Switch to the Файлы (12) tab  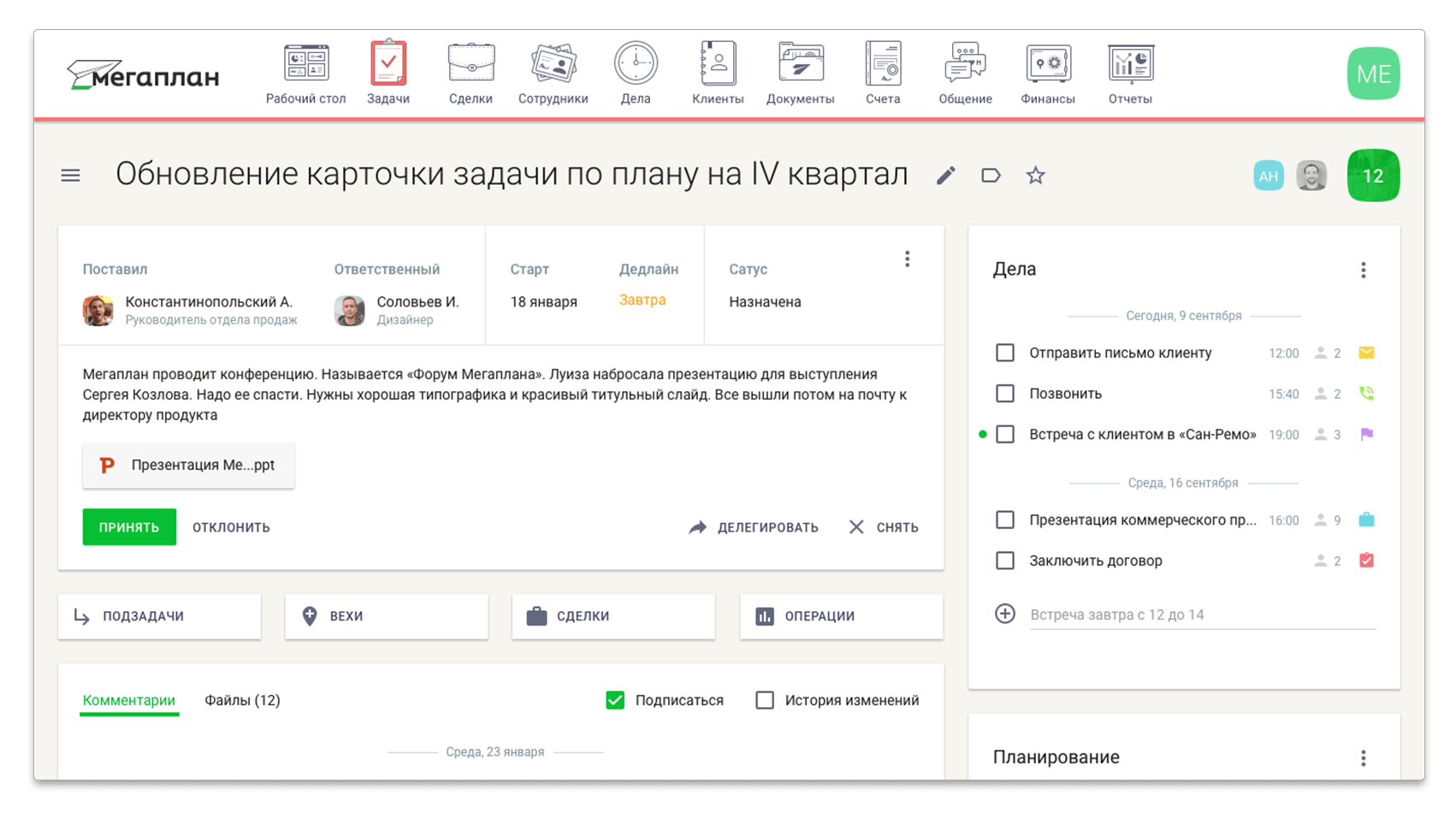coord(242,700)
